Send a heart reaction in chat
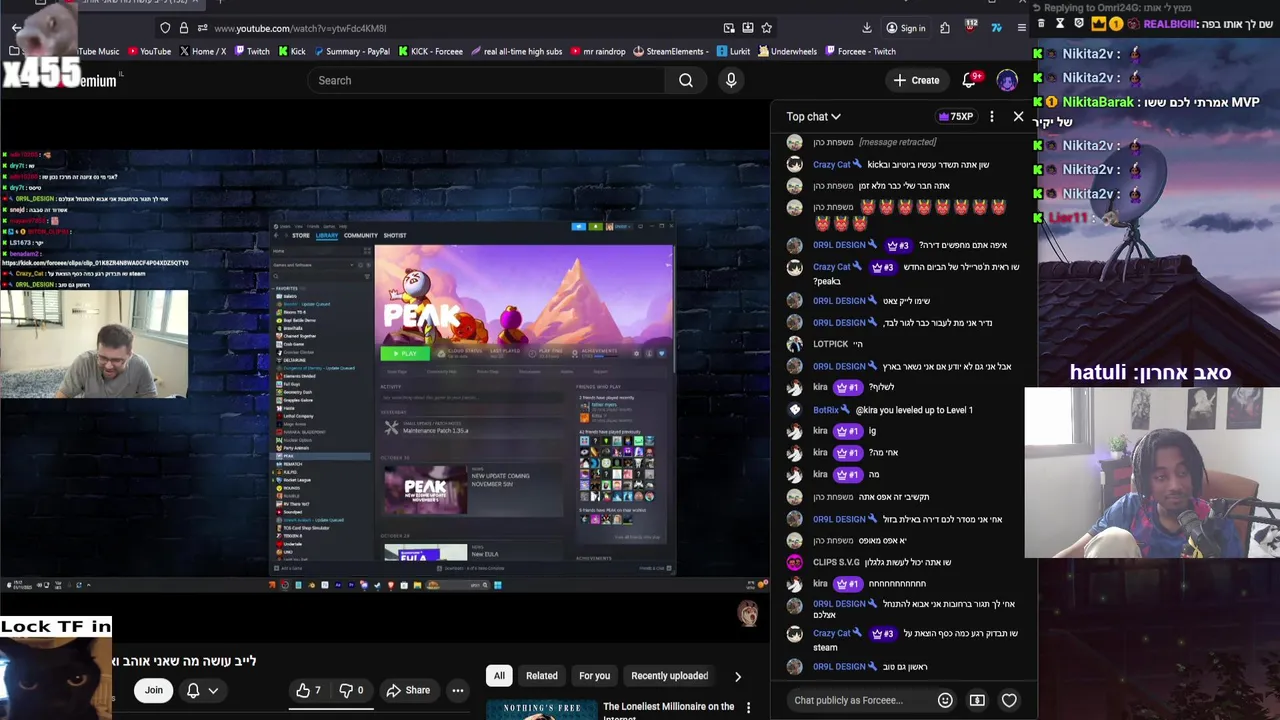 click(x=1009, y=700)
